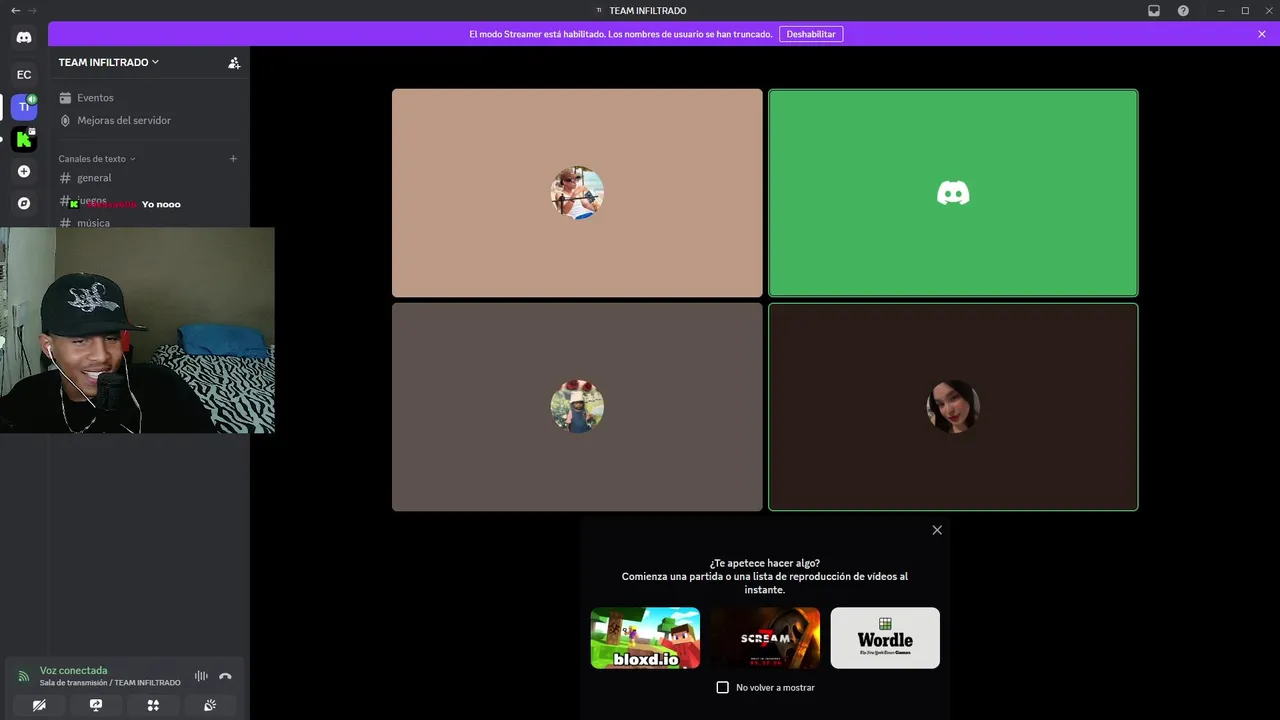Open the explore servers compass icon

coord(24,203)
